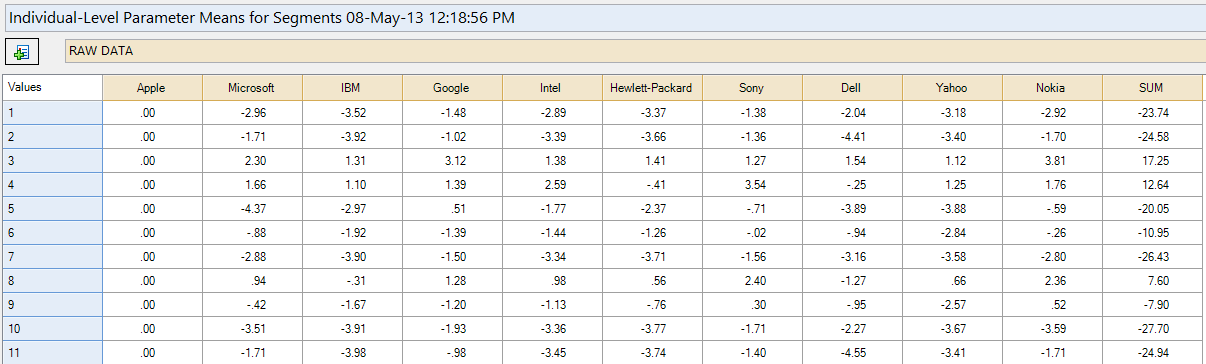
Task: Select row header 1
Action: [51, 112]
